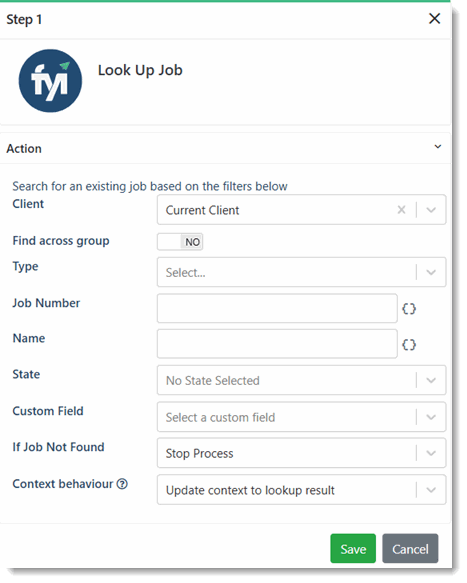Viewport: 467px width, 583px height.
Task: Click the FYI logo icon
Action: (x=50, y=81)
